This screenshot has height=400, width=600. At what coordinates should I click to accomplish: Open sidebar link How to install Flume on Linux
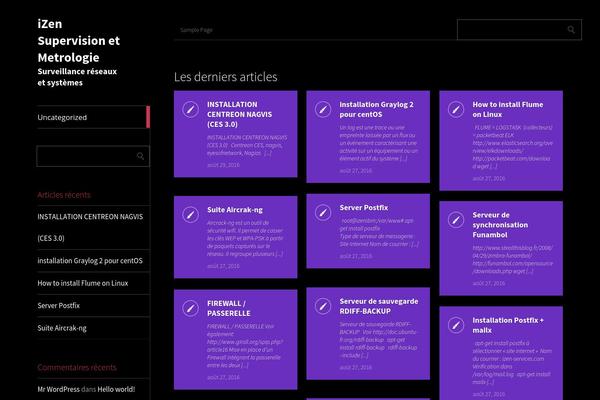[83, 283]
